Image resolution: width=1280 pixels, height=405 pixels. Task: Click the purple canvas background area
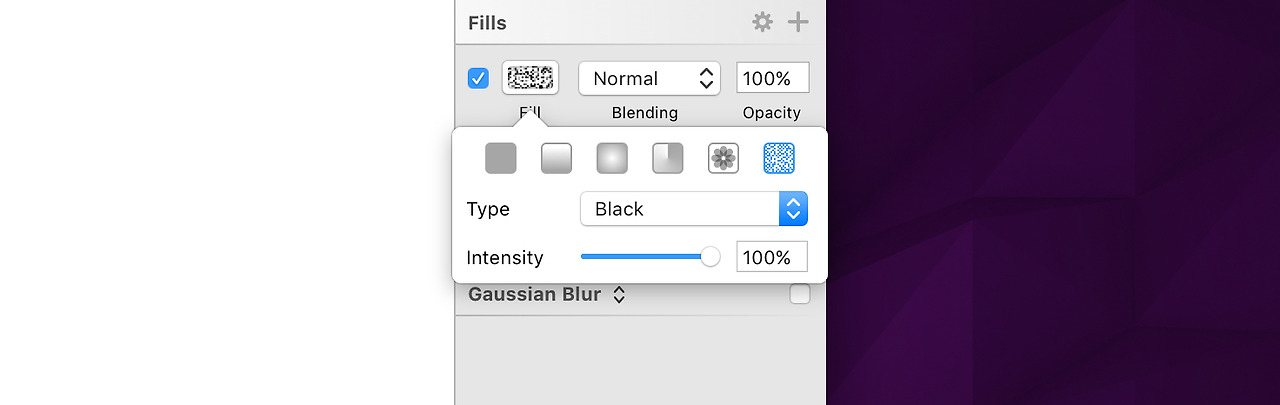pyautogui.click(x=1050, y=200)
